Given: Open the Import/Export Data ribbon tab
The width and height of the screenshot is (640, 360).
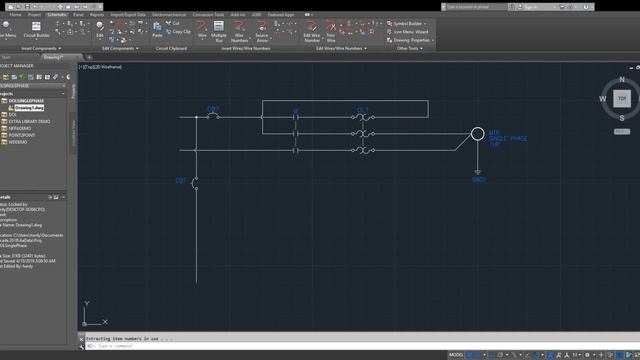Looking at the screenshot, I should coord(128,15).
